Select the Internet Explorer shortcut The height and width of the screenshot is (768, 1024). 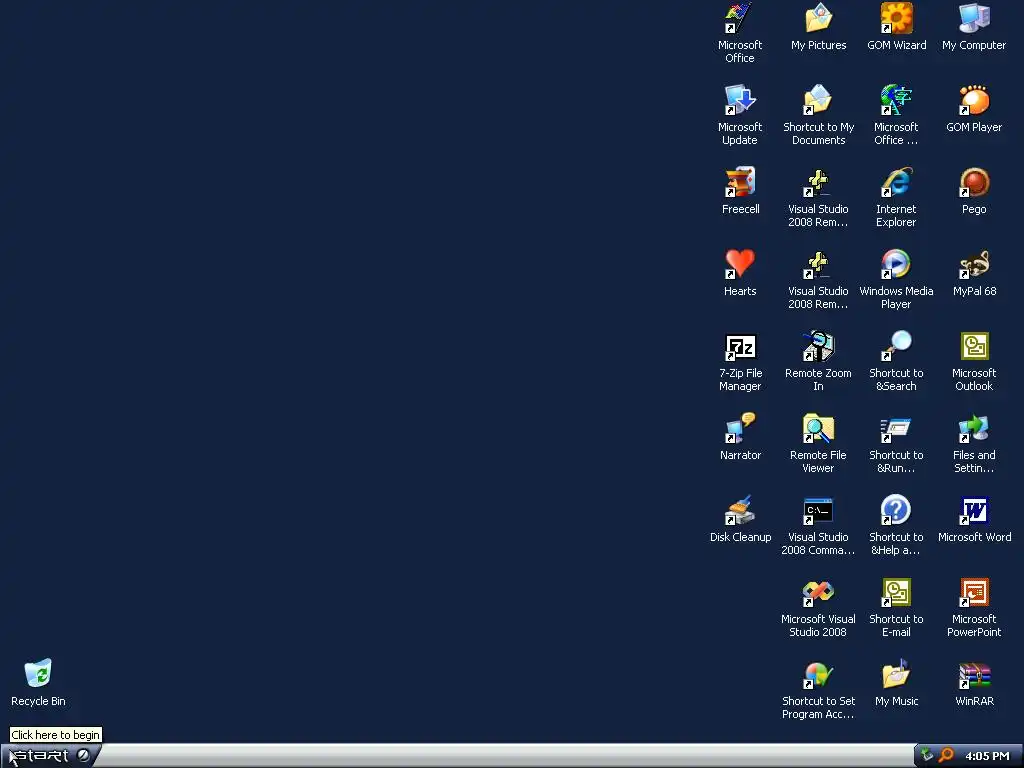(896, 182)
